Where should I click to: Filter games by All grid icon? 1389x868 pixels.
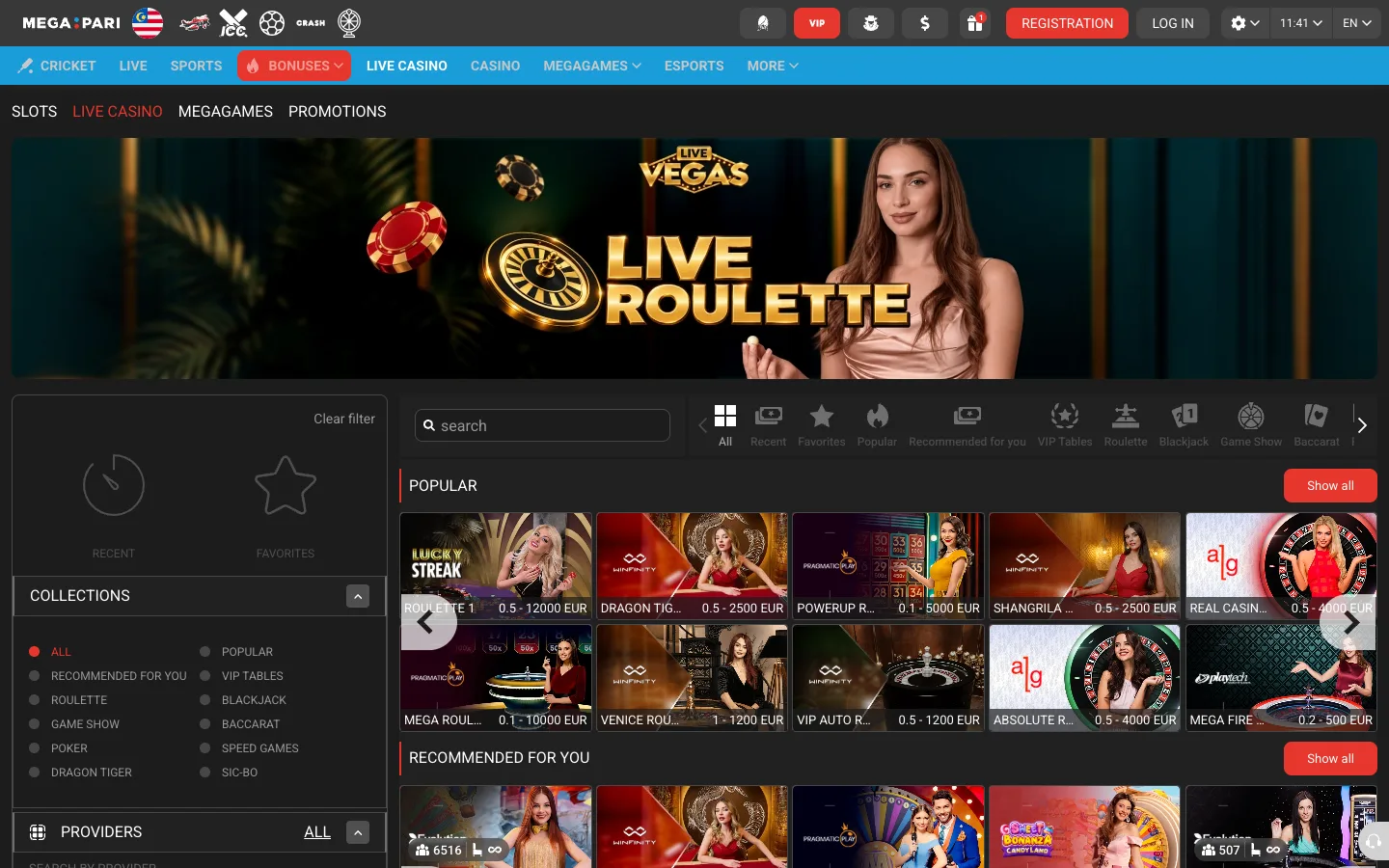725,425
